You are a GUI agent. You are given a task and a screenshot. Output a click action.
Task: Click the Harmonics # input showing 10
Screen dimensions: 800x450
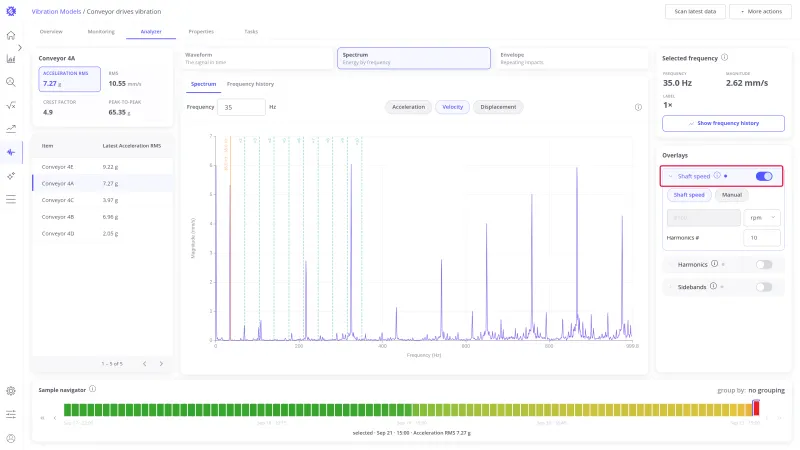762,238
